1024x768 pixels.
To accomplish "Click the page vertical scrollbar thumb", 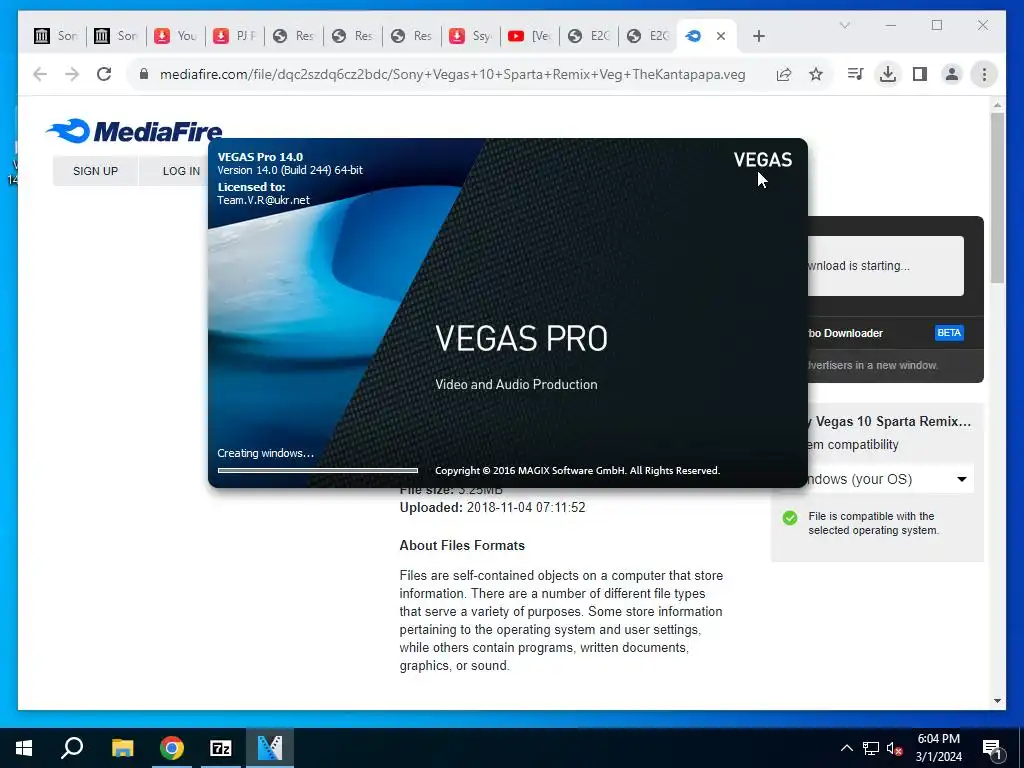I will coord(997,197).
